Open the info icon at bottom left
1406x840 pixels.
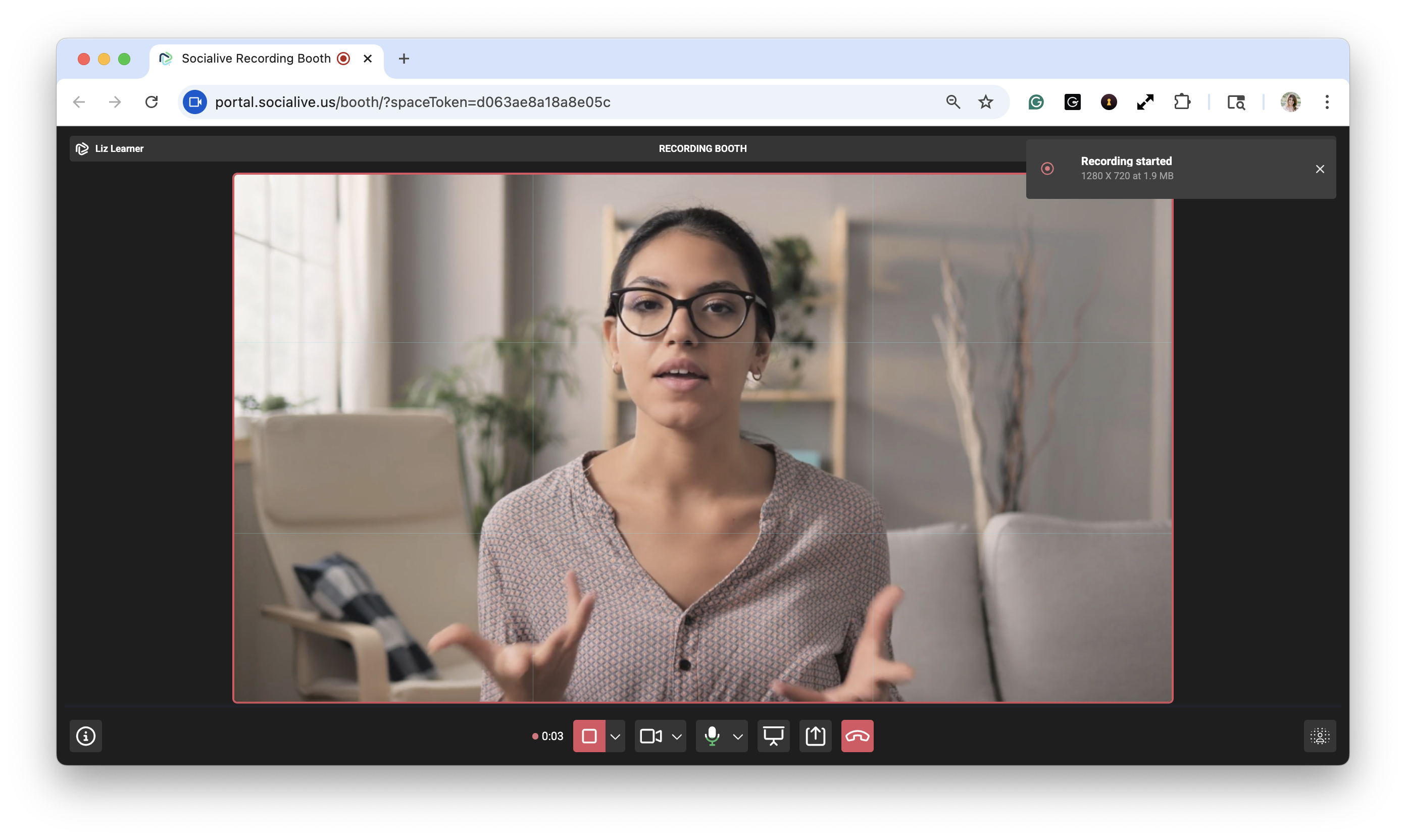tap(86, 736)
